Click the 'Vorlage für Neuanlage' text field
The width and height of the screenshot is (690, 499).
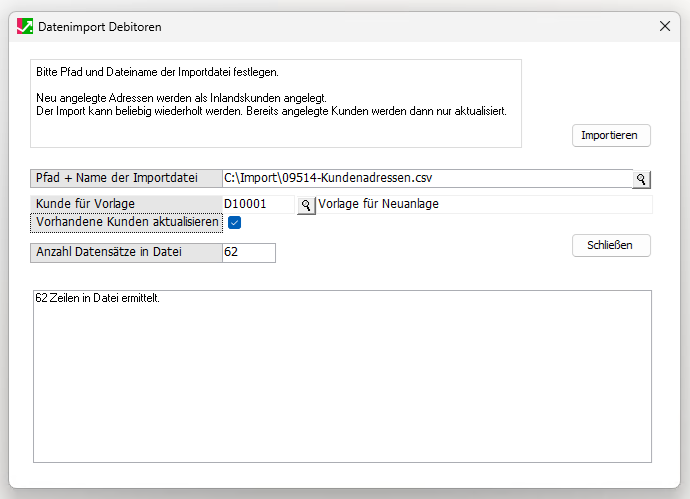[x=484, y=204]
